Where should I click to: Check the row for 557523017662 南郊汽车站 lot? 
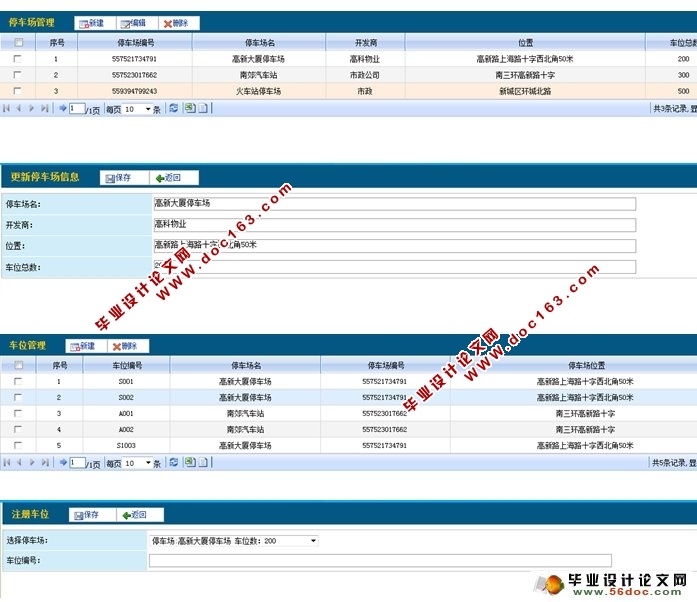pos(17,75)
